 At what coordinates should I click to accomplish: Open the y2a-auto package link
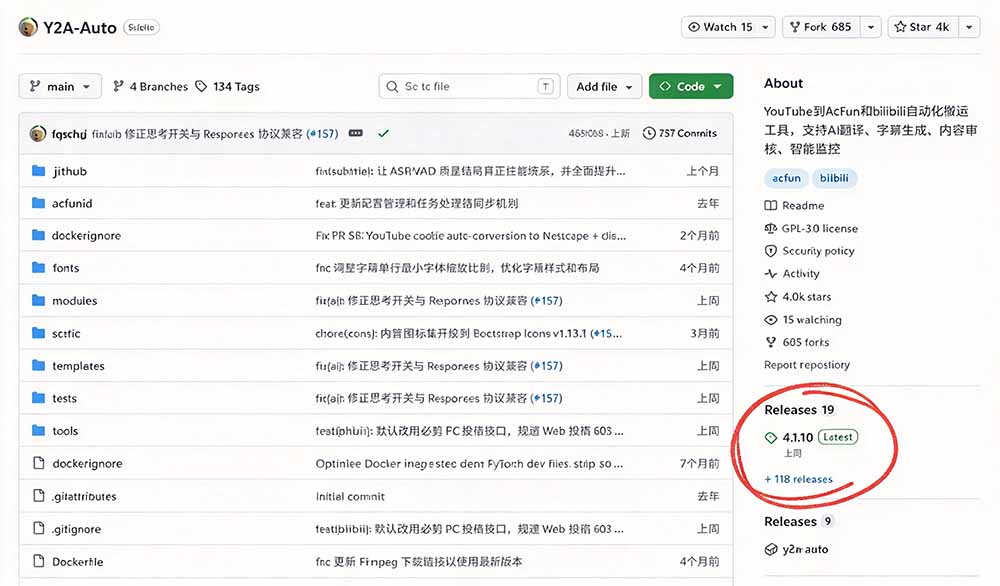pyautogui.click(x=805, y=550)
